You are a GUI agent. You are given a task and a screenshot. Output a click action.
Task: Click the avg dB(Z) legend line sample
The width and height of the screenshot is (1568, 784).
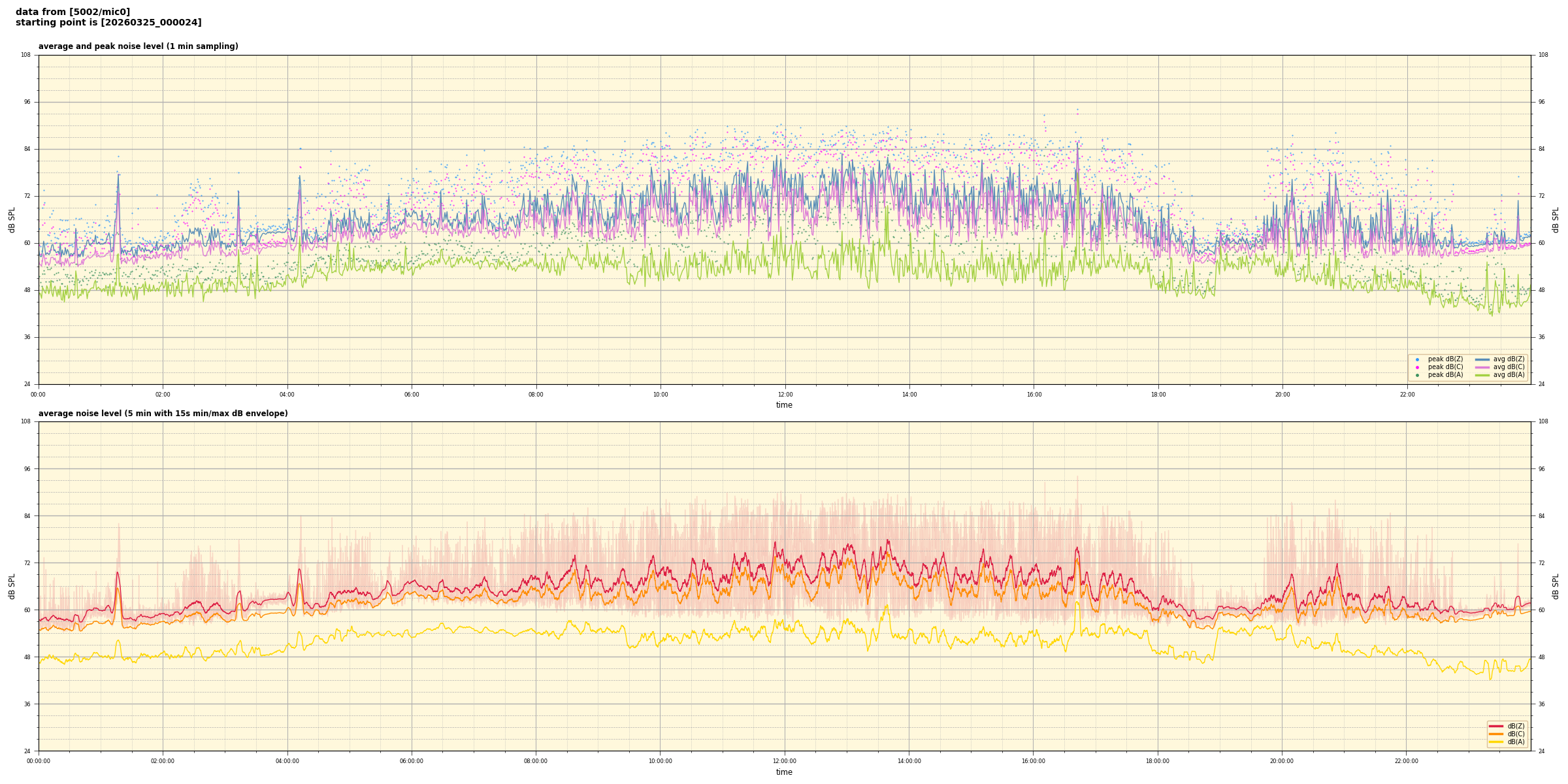[1482, 359]
